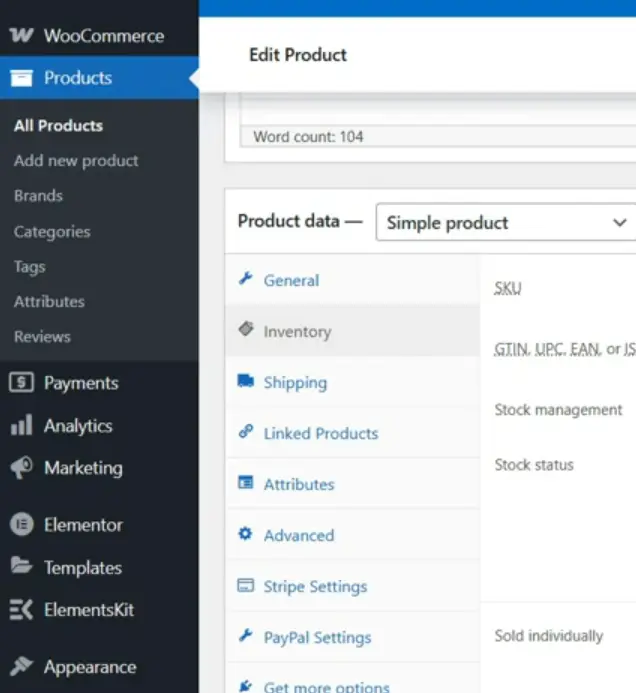The image size is (636, 693).
Task: Open the Marketing menu
Action: (x=99, y=468)
